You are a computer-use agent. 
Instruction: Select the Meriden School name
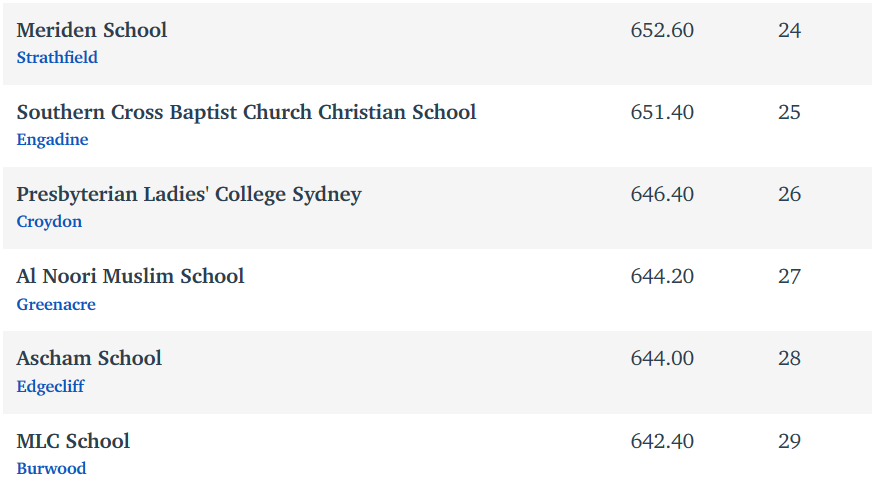click(x=92, y=30)
